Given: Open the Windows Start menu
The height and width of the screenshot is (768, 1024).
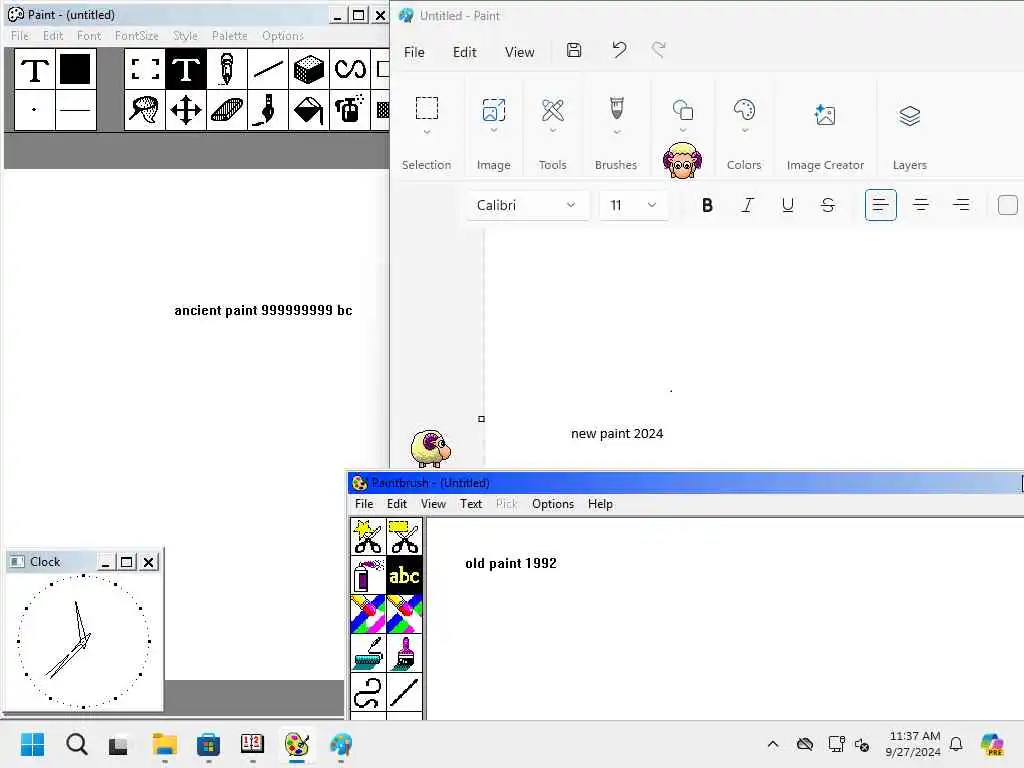Looking at the screenshot, I should coord(32,744).
